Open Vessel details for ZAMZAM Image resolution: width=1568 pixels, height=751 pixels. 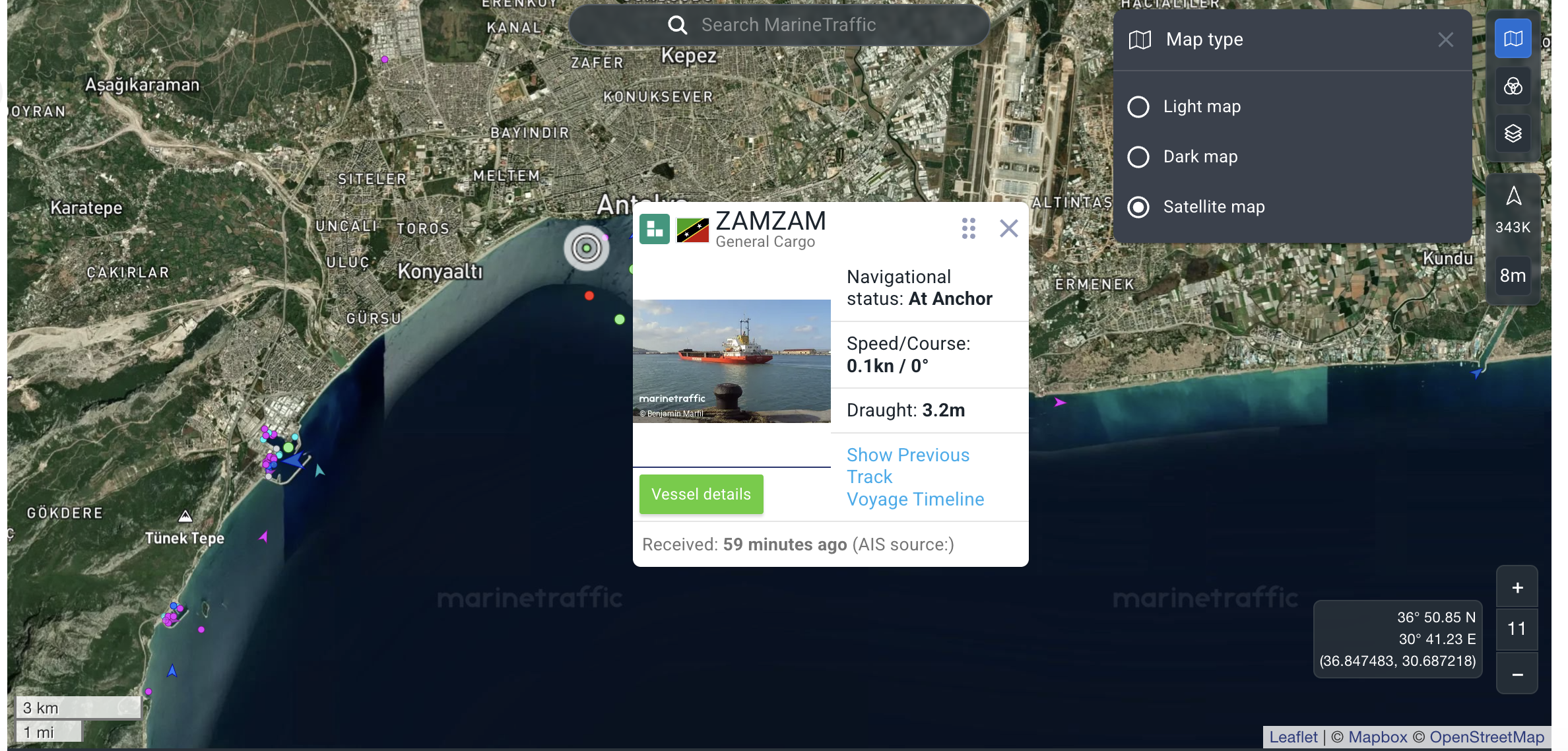701,494
